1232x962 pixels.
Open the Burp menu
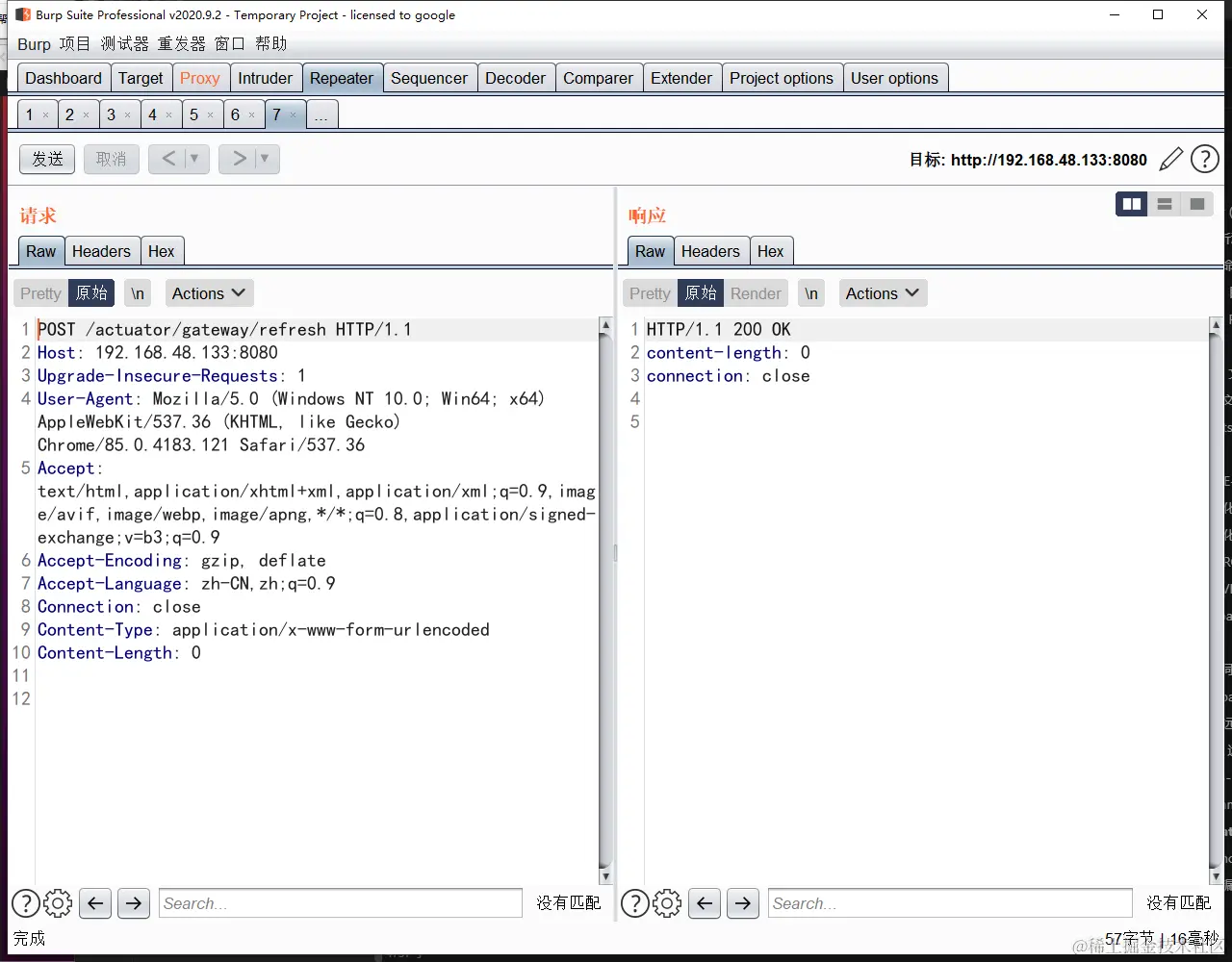click(34, 44)
